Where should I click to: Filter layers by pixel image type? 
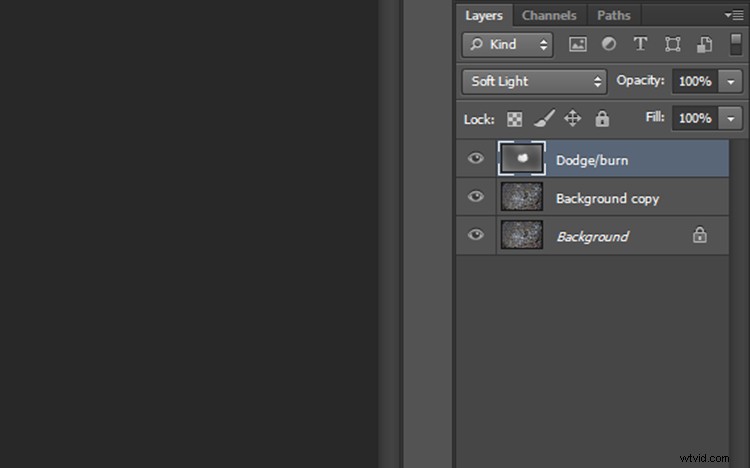tap(578, 45)
